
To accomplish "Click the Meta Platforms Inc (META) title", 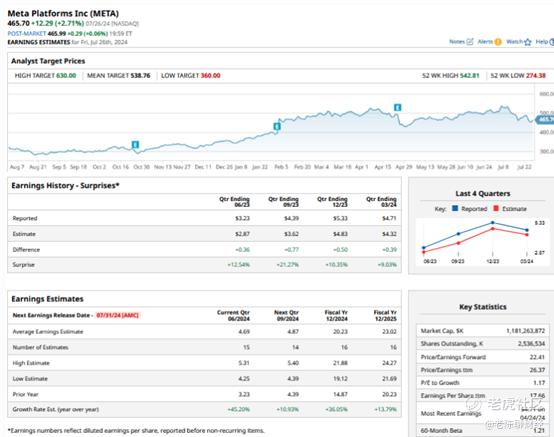I will [63, 13].
